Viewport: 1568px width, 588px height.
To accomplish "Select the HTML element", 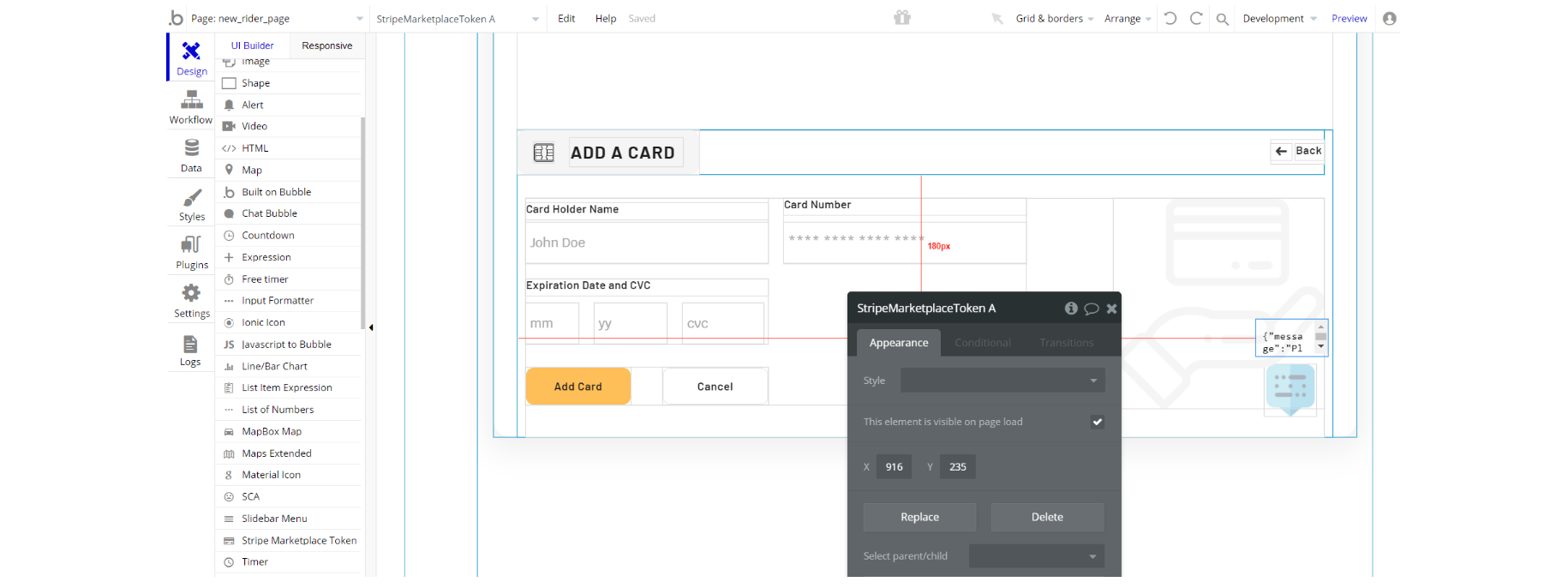I will tap(290, 148).
